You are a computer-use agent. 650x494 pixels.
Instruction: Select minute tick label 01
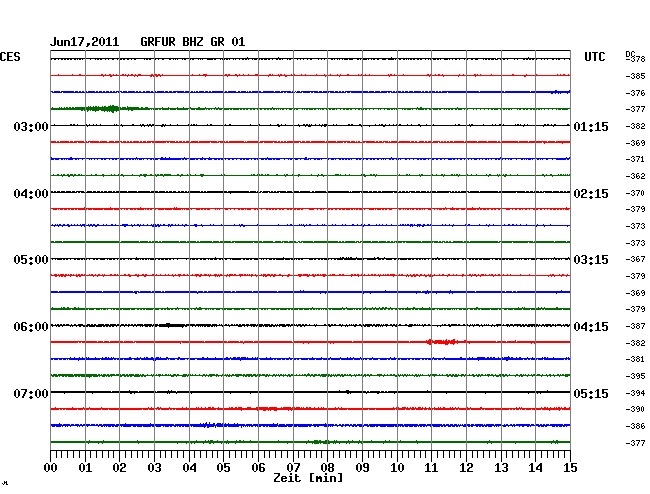click(85, 467)
